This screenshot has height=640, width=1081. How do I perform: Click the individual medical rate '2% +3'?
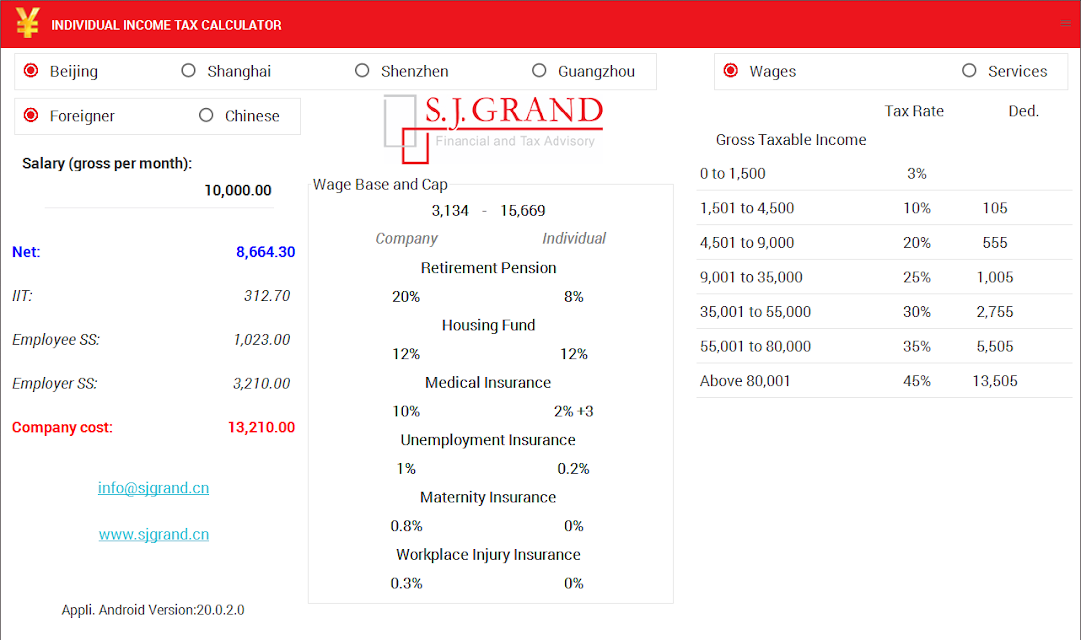[574, 411]
